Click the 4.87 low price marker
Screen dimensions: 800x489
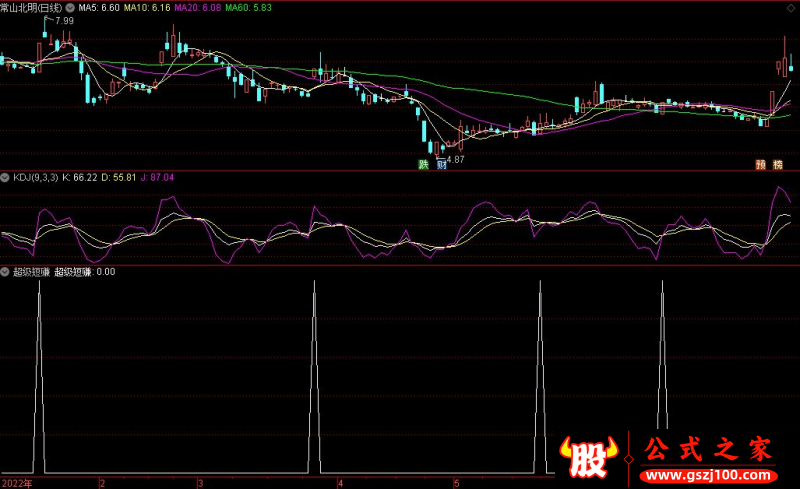point(455,159)
